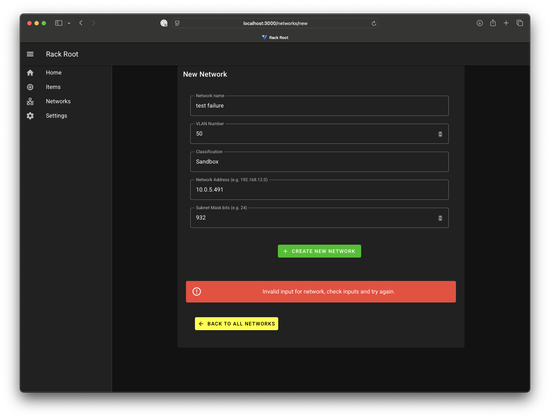Screen dimensions: 550x419
Task: Click the Home house icon in sidebar
Action: pos(30,73)
